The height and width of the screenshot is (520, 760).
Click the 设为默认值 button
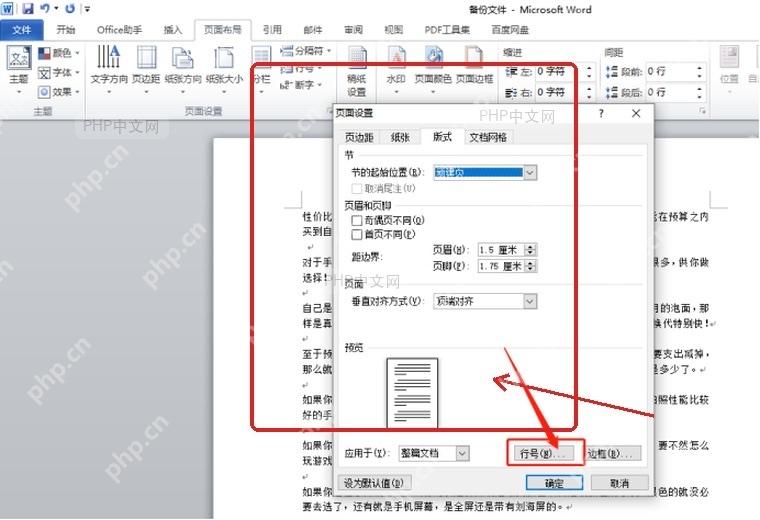[x=374, y=483]
